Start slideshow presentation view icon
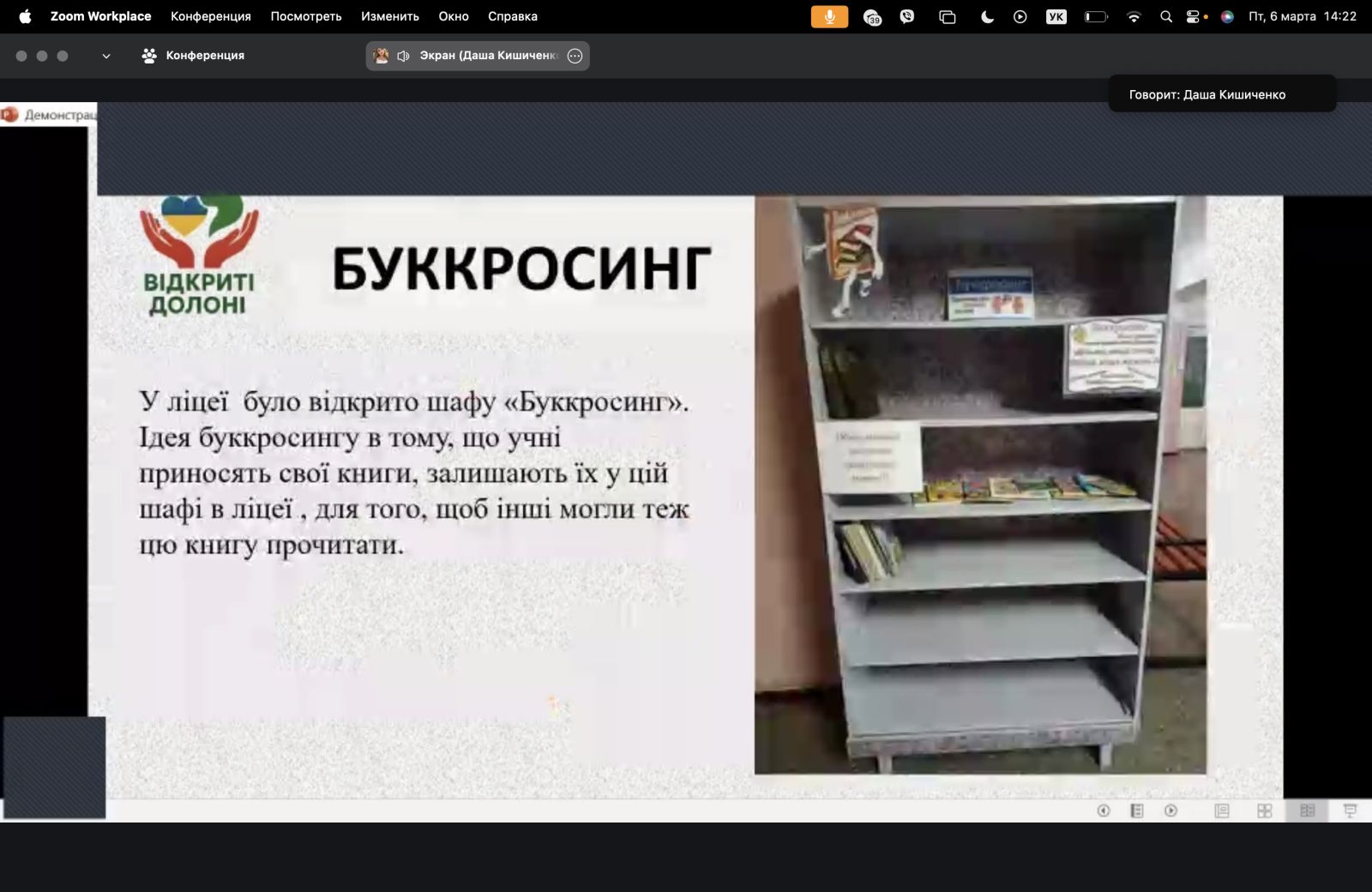 1350,811
